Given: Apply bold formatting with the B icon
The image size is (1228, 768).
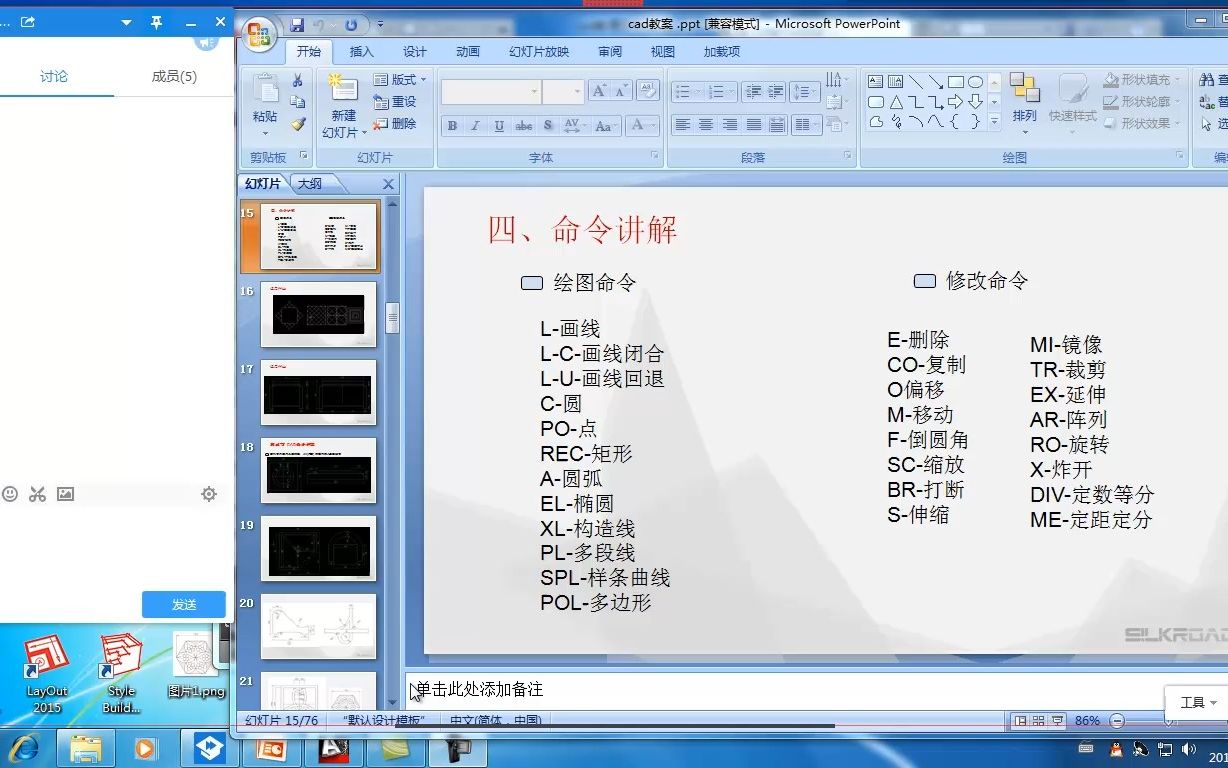Looking at the screenshot, I should coord(451,125).
